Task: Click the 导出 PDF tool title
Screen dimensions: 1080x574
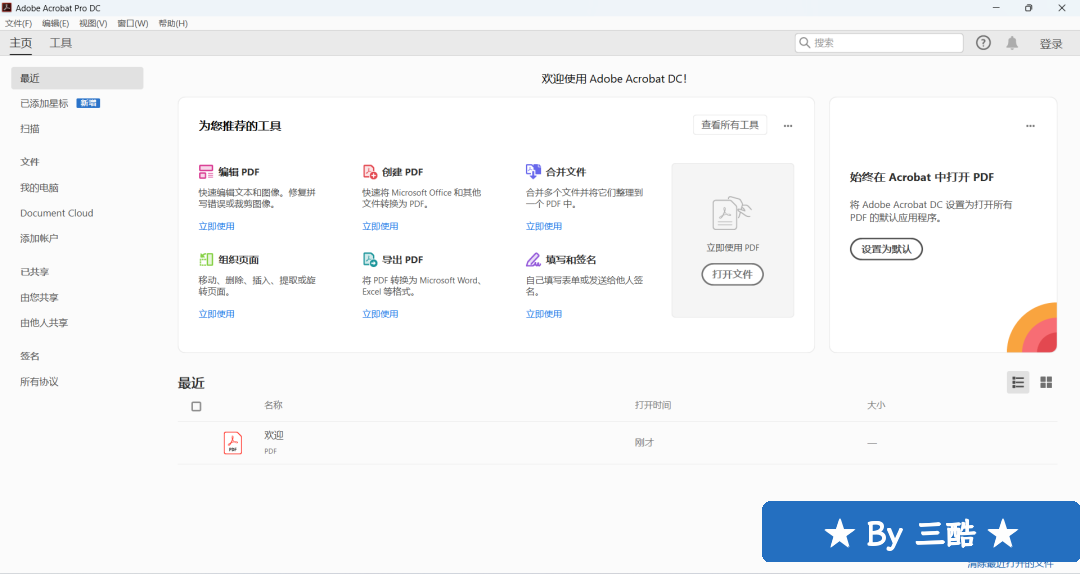Action: coord(403,260)
